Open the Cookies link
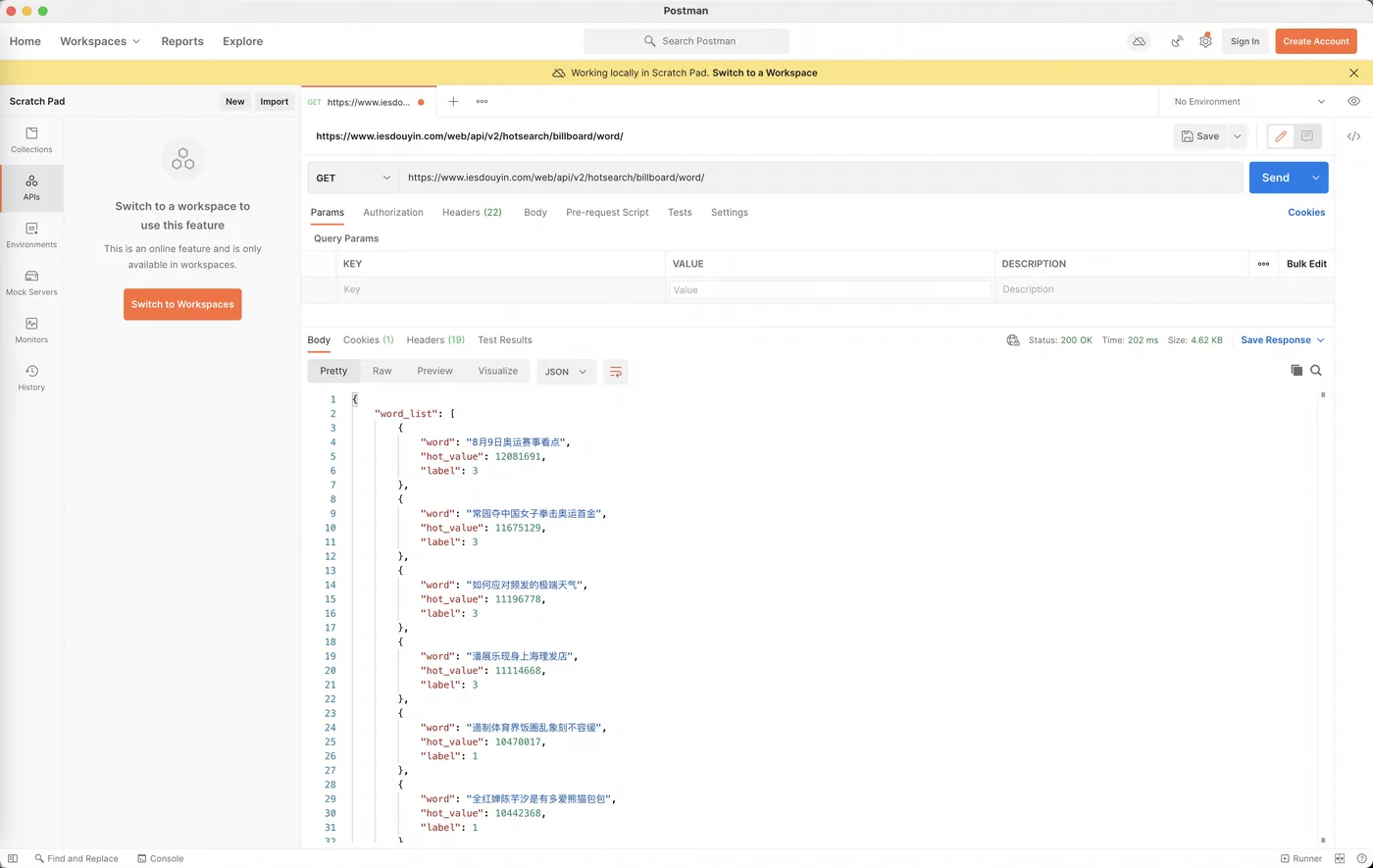1373x868 pixels. pos(1306,212)
